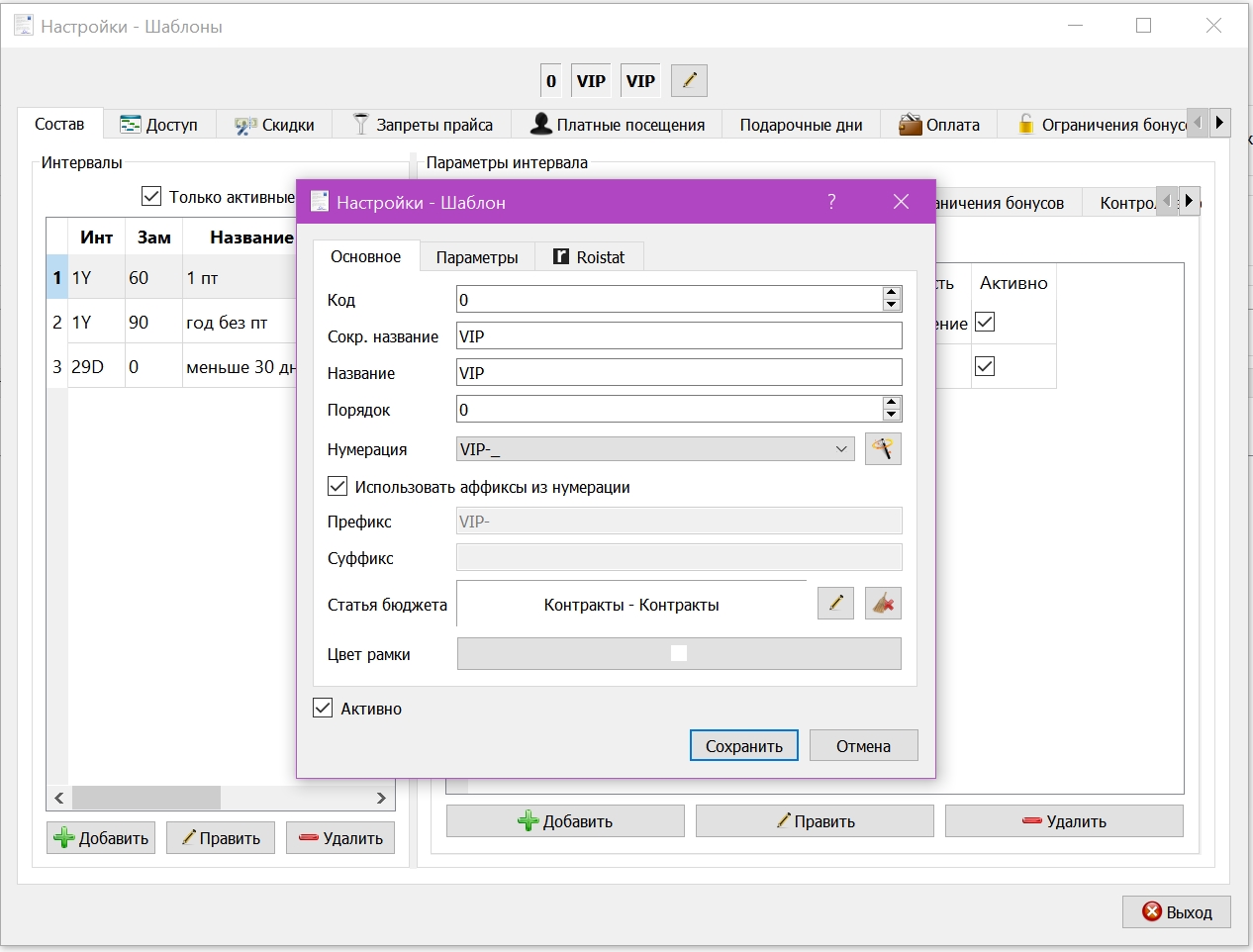
Task: Click the pencil edit icon beside VIP header
Action: tap(689, 80)
